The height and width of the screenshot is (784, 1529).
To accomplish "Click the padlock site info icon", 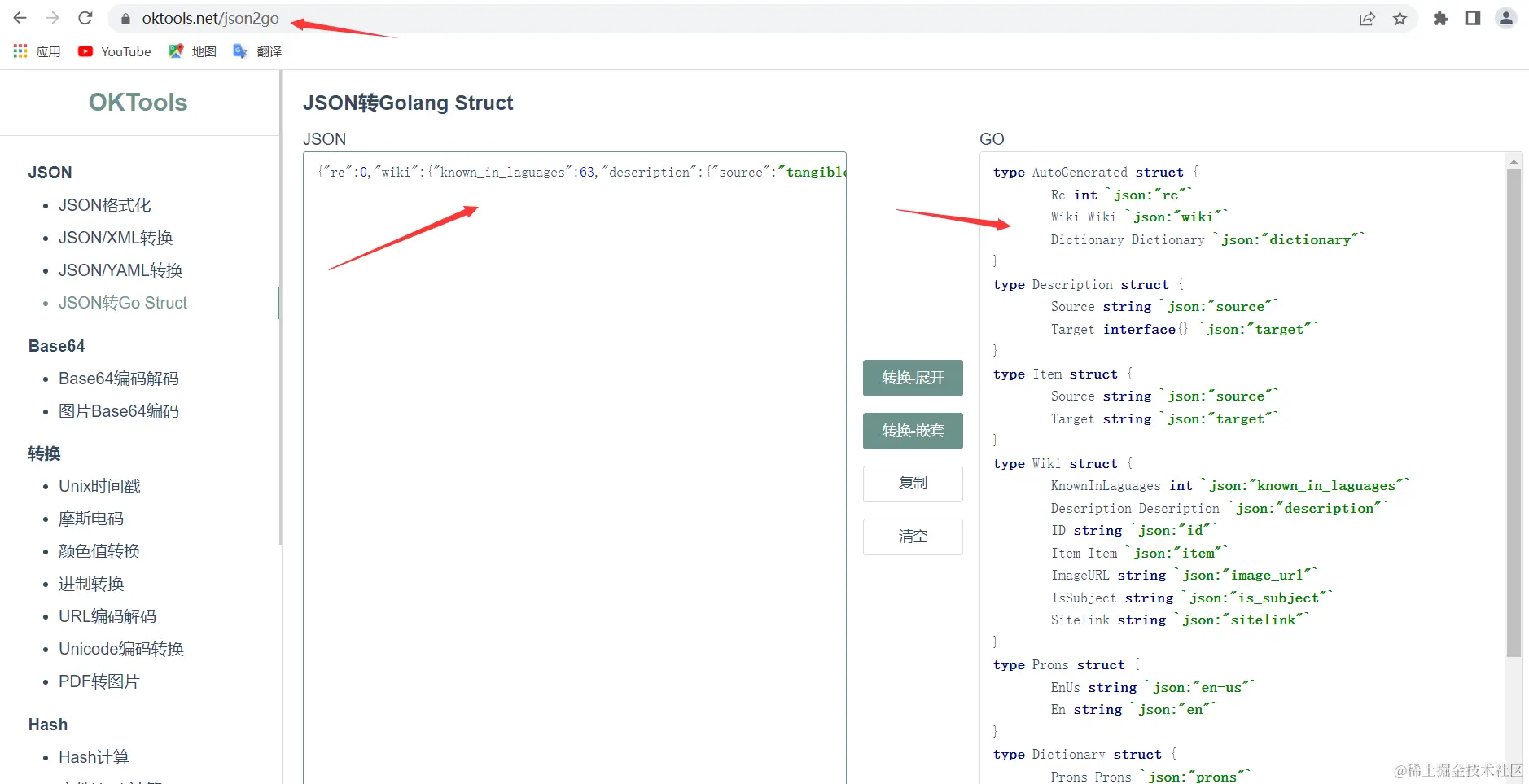I will tap(125, 19).
